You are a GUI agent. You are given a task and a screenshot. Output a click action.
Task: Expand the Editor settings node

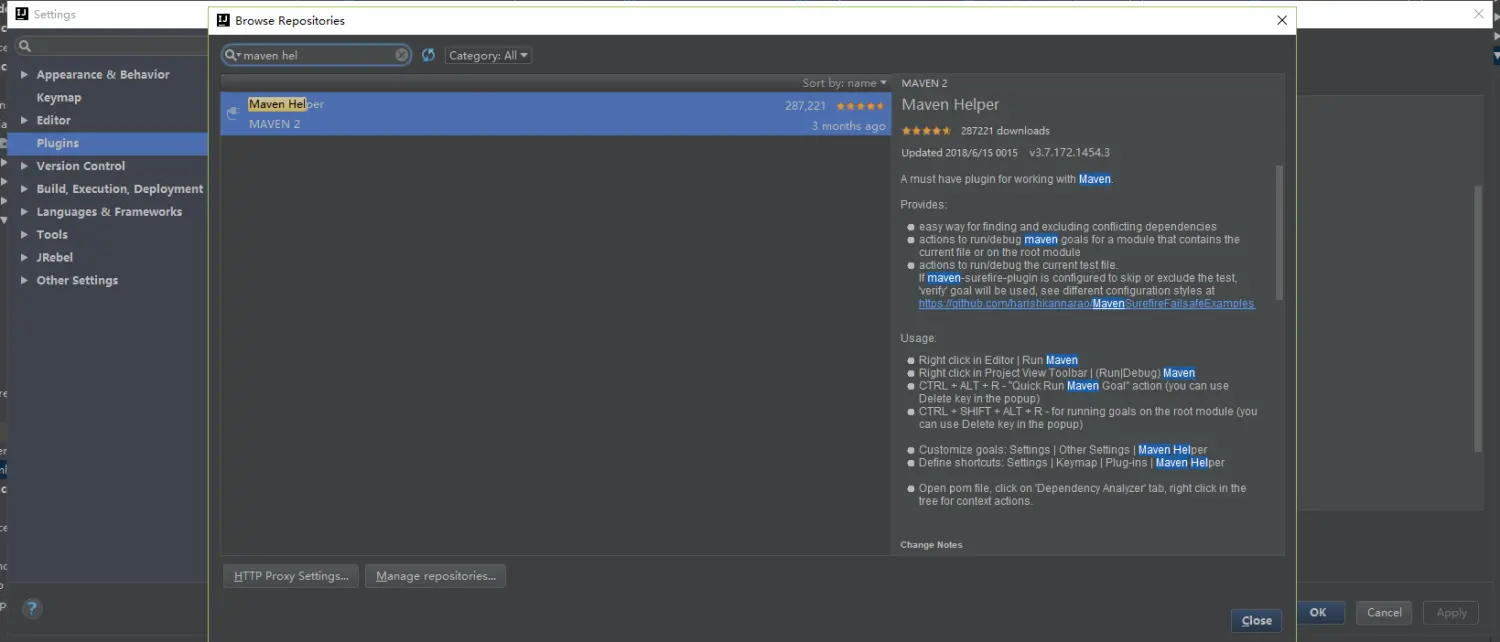(x=24, y=120)
